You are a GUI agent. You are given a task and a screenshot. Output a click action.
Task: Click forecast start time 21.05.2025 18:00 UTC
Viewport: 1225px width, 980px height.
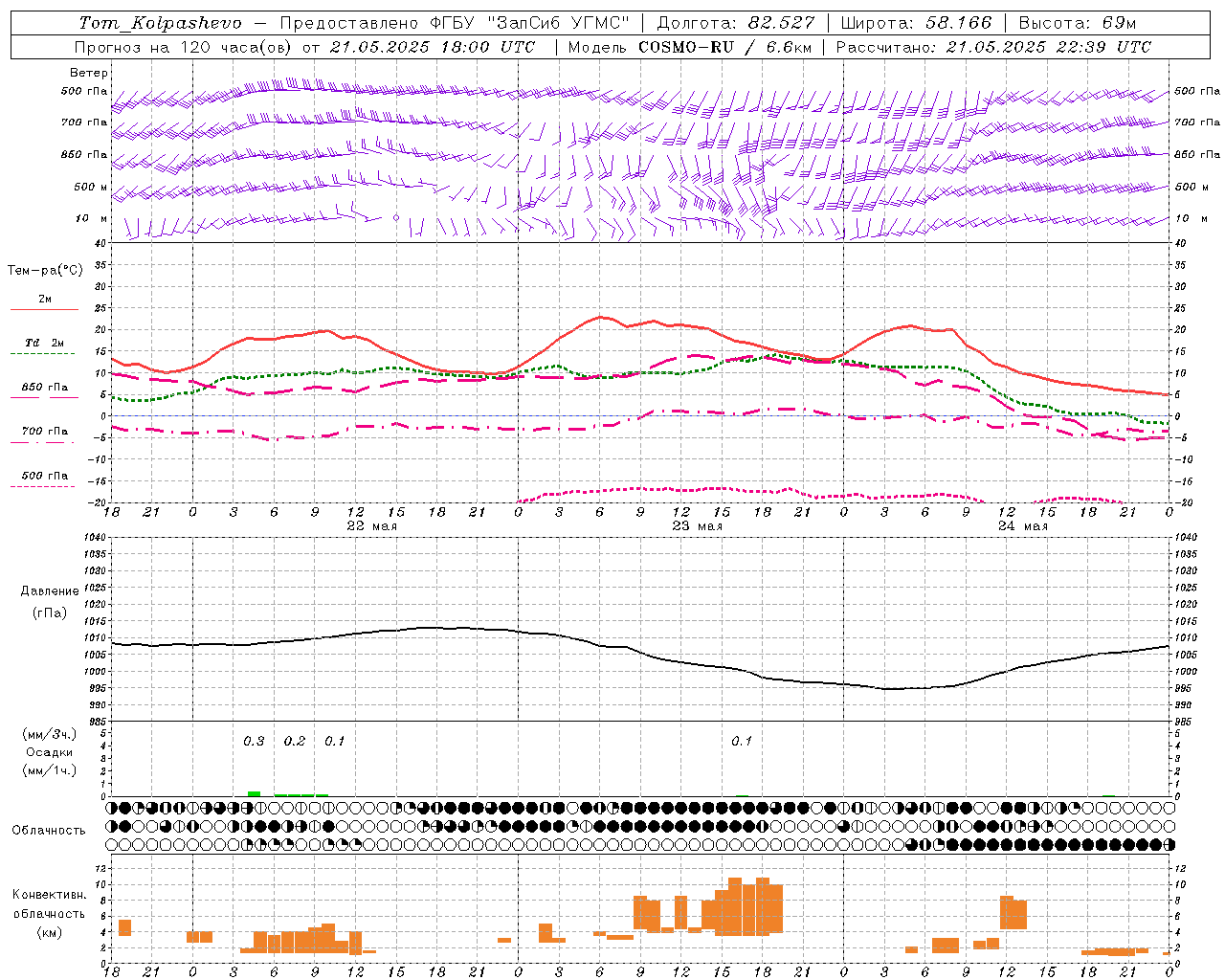tap(433, 47)
